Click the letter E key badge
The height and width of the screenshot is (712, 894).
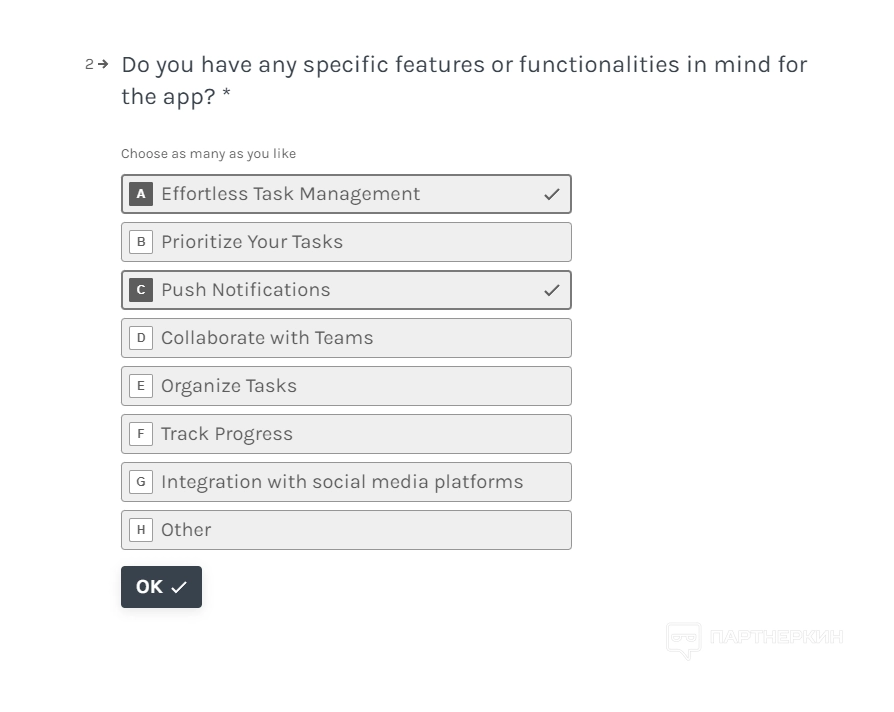click(x=141, y=386)
